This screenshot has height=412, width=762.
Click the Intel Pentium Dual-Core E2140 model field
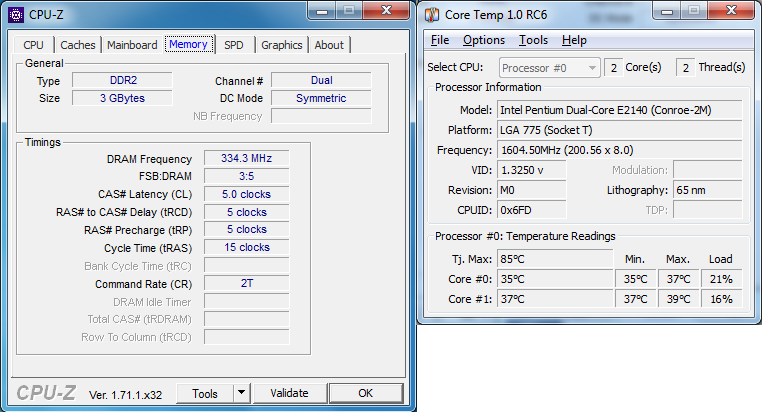620,110
